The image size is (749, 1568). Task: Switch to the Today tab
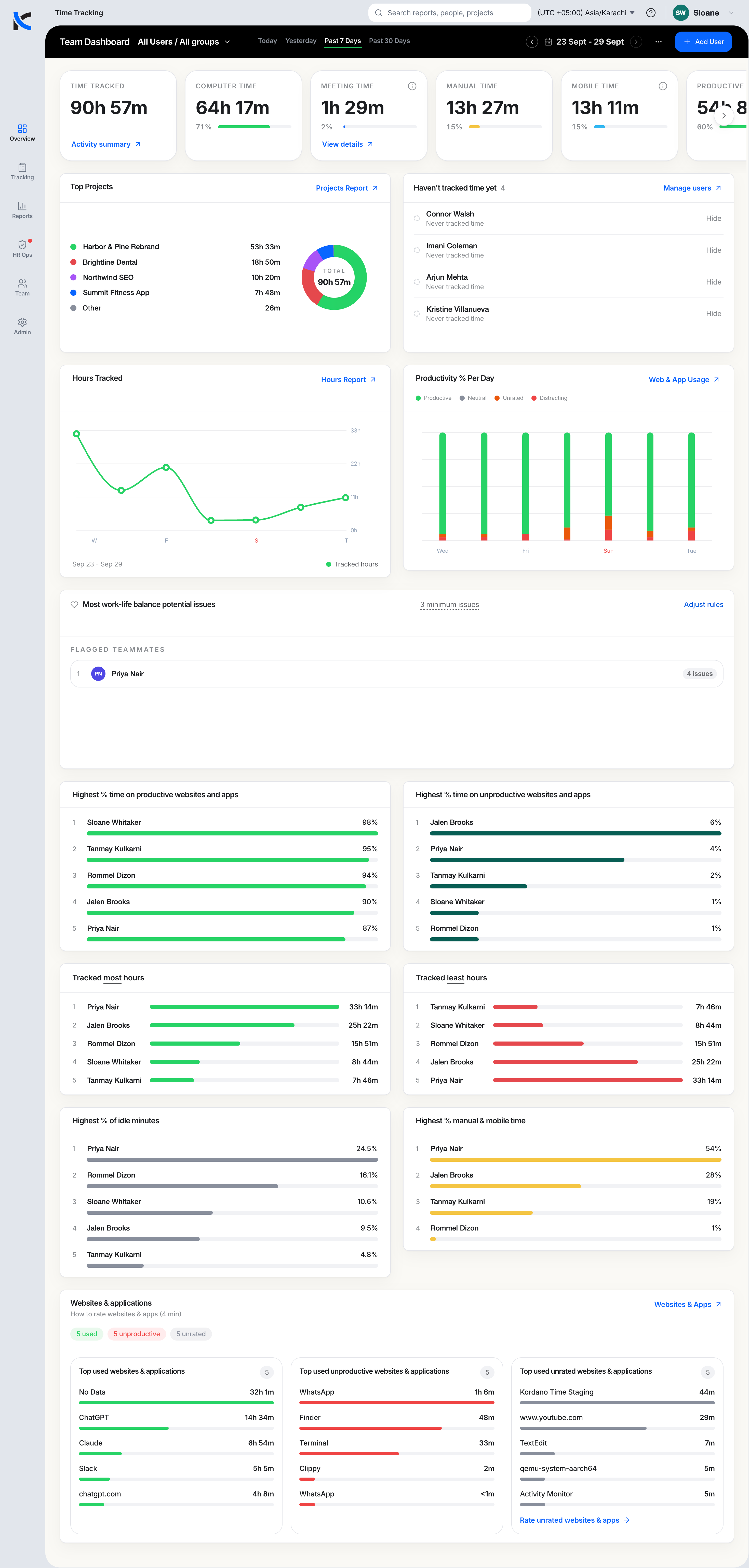(267, 41)
